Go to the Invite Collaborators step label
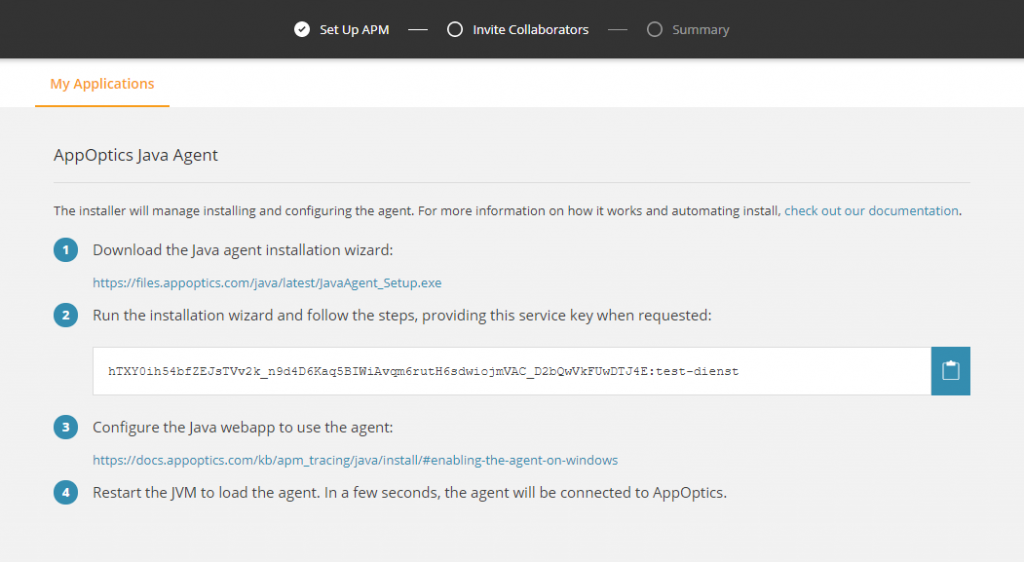The image size is (1024, 562). pos(530,30)
